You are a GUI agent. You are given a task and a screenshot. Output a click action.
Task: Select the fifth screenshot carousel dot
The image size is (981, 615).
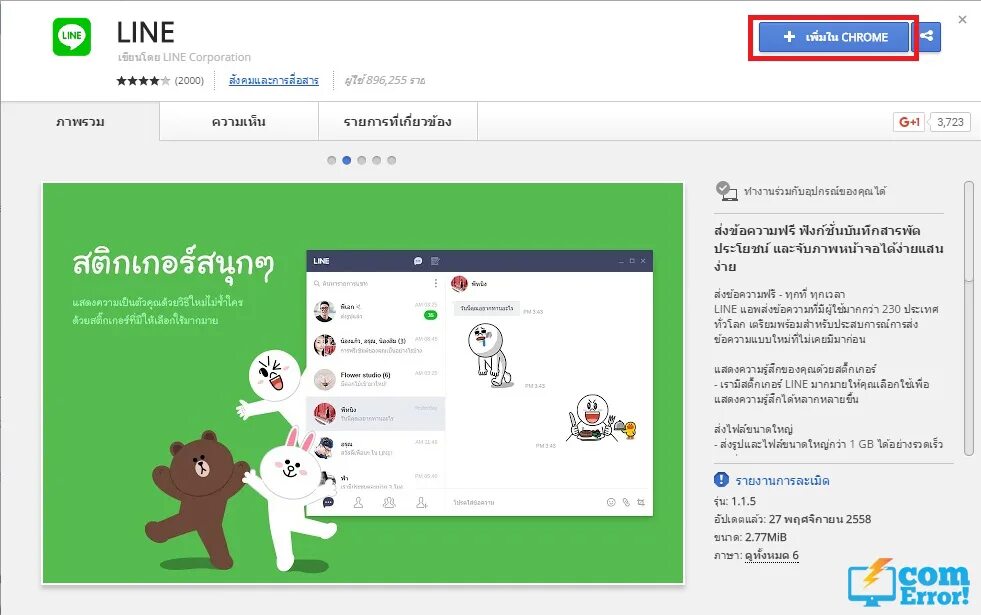[392, 160]
